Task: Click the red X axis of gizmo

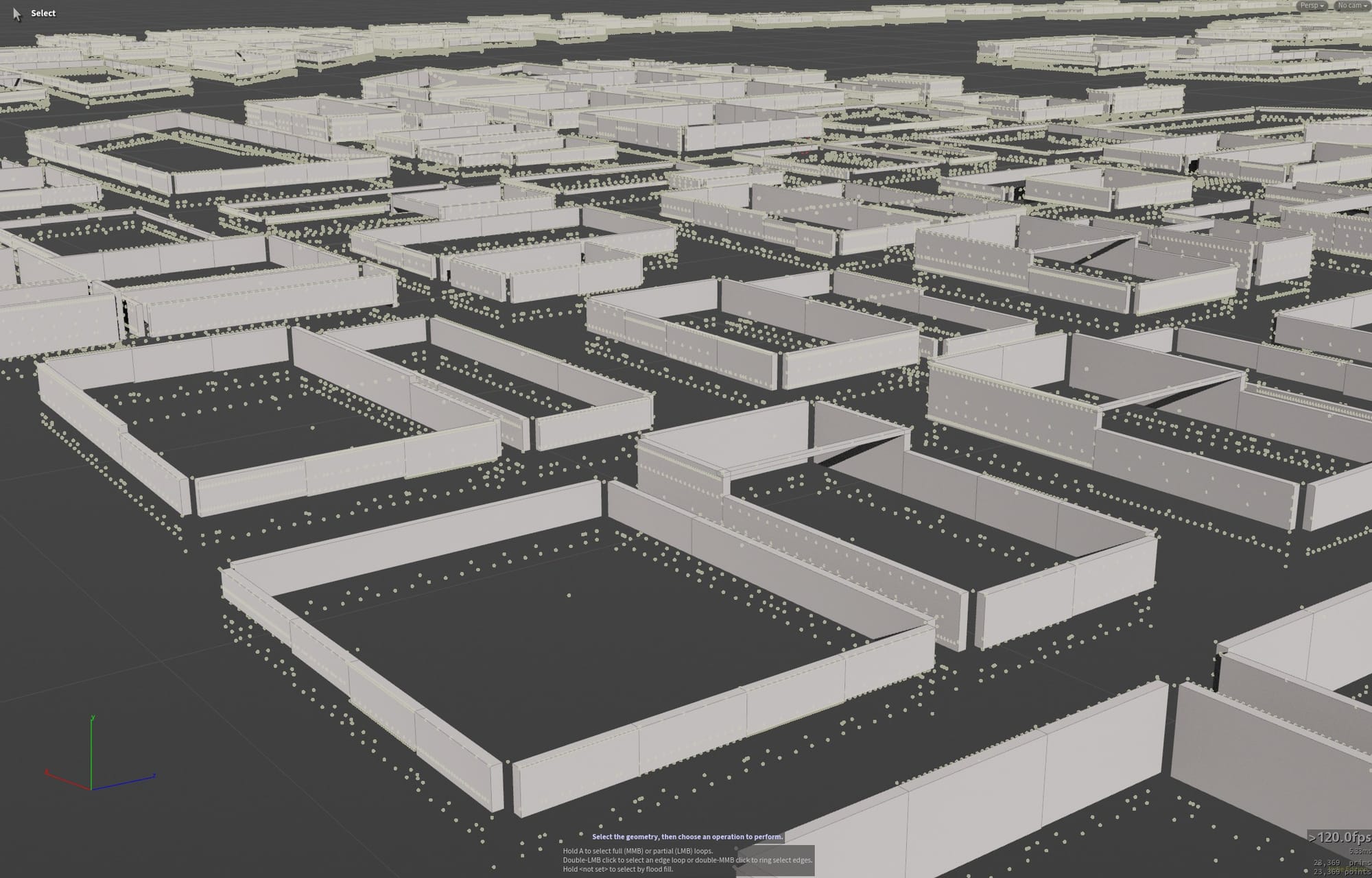Action: 67,781
